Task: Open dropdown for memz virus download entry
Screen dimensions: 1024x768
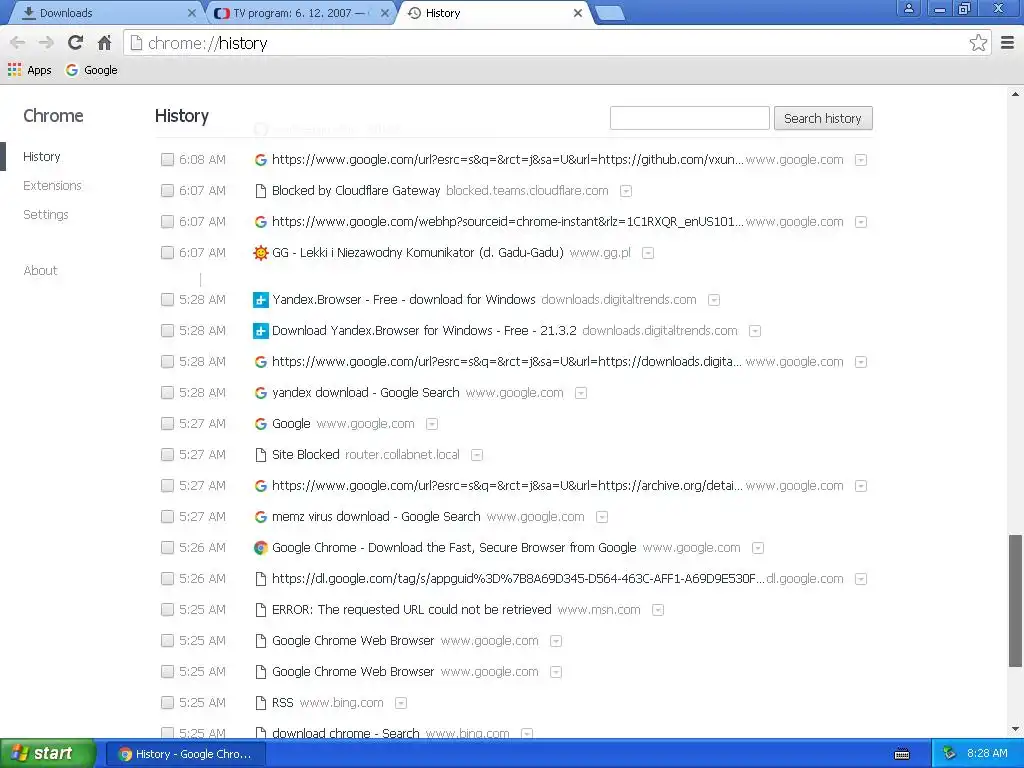Action: tap(602, 517)
